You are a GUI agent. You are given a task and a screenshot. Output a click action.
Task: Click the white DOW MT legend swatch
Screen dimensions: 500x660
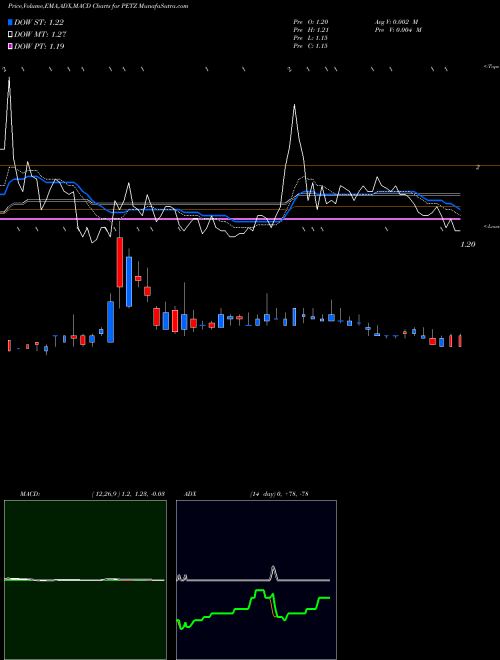10,35
